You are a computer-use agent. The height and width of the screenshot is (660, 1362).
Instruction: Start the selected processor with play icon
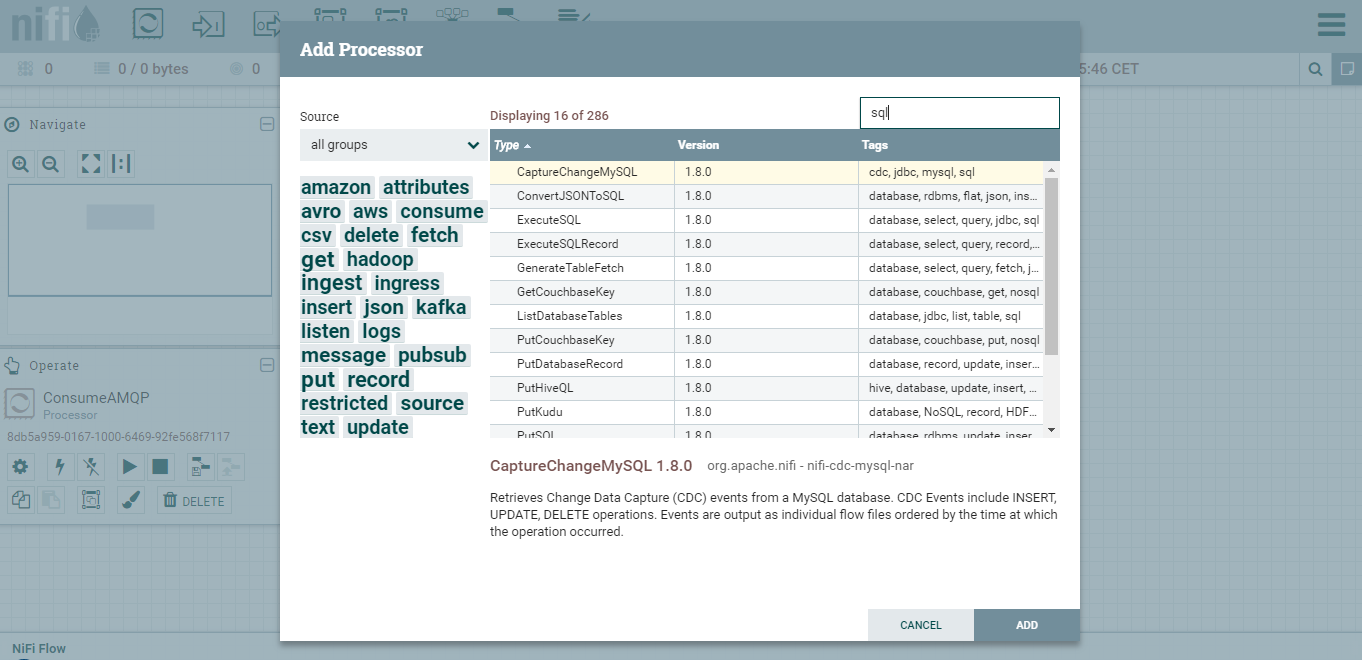point(129,466)
